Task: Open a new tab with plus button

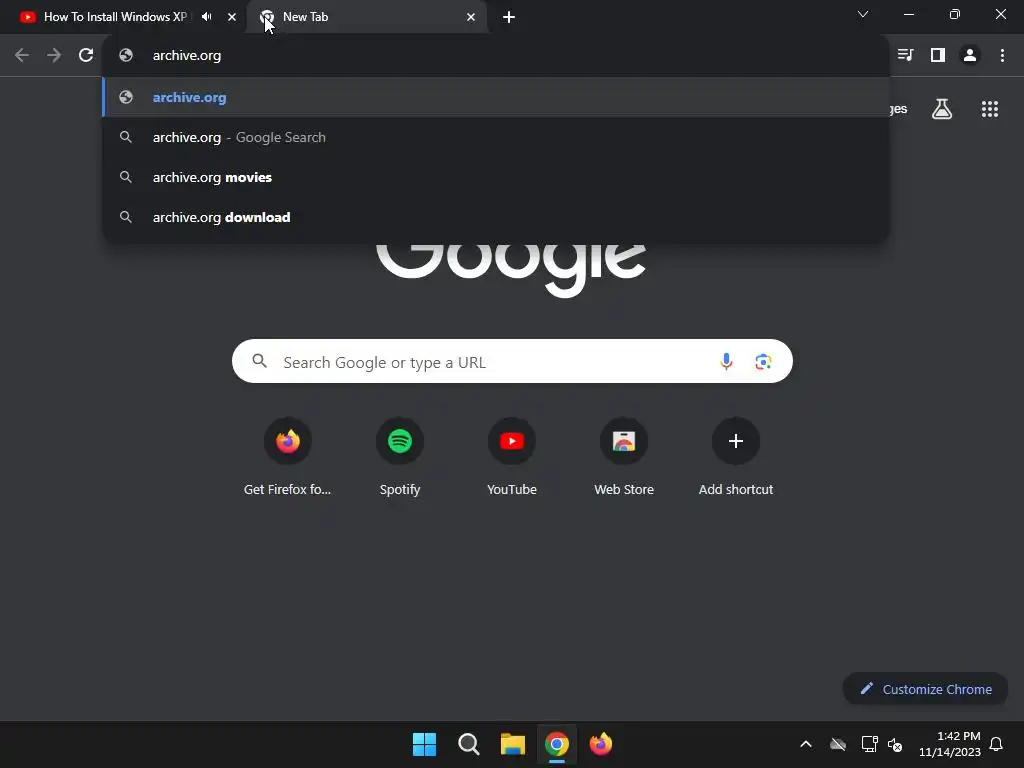Action: pyautogui.click(x=509, y=17)
